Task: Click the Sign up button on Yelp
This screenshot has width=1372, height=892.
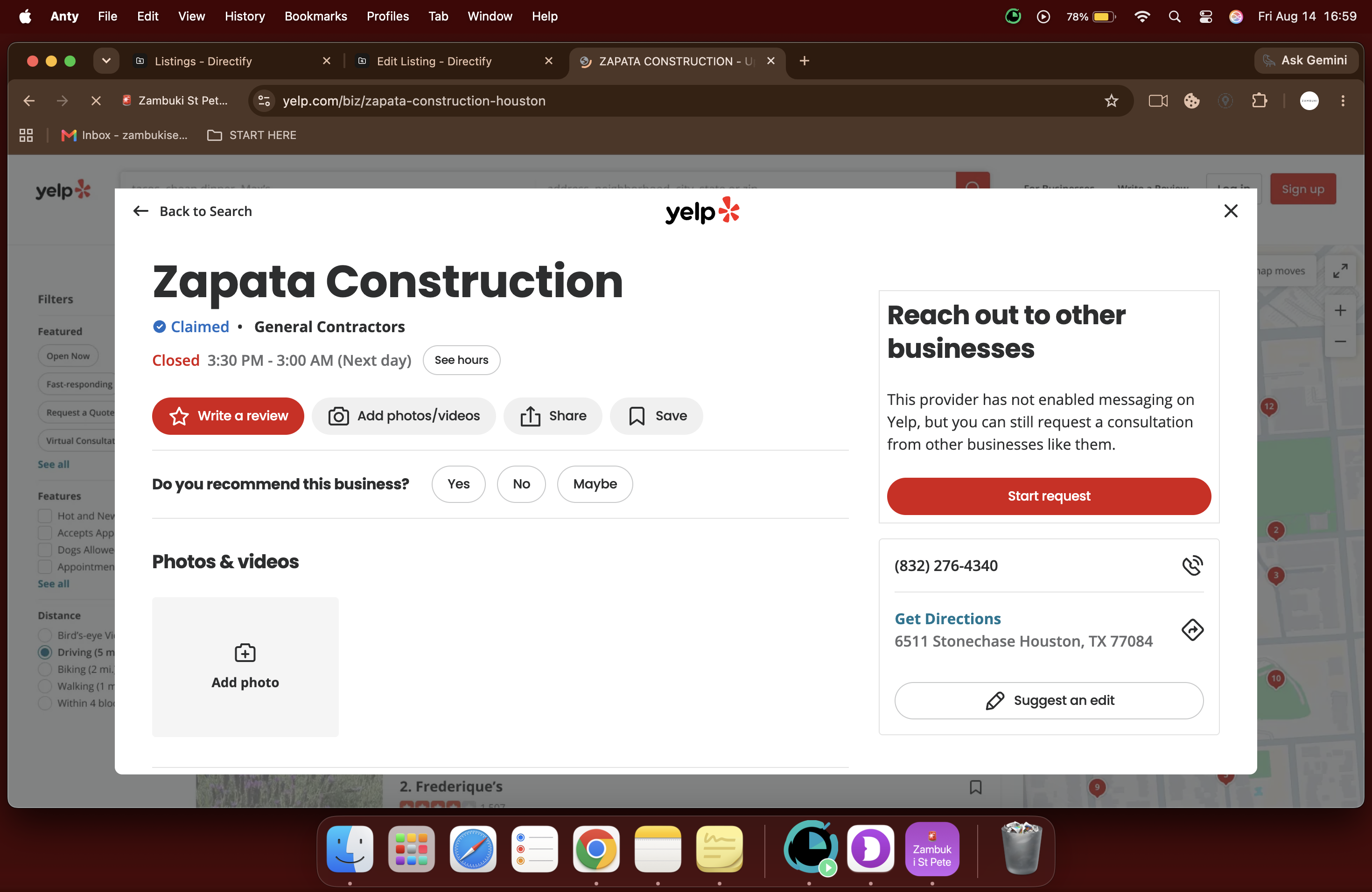Action: 1302,189
